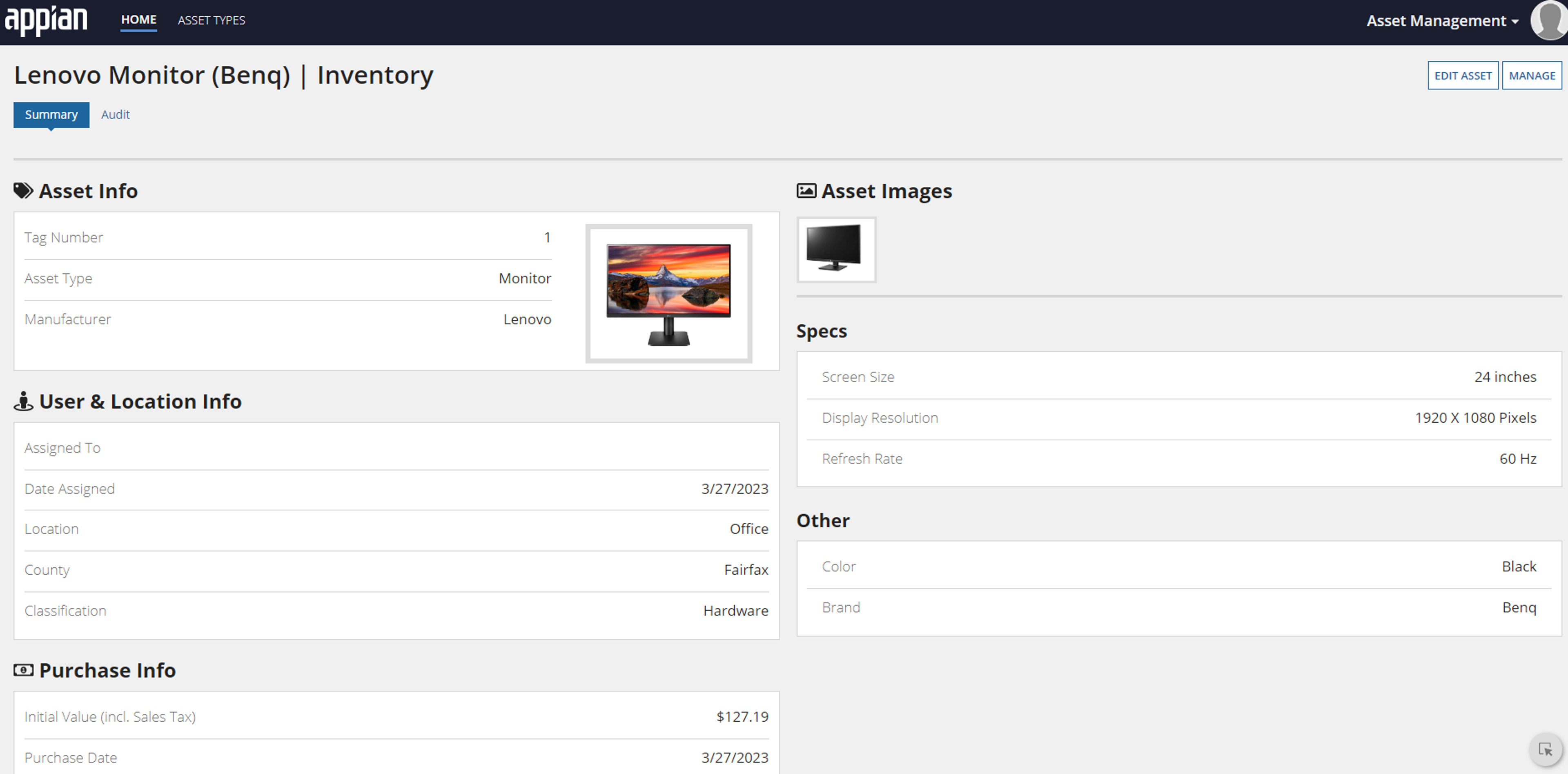The width and height of the screenshot is (1568, 774).
Task: Click the Classification value Hardware
Action: [x=736, y=610]
